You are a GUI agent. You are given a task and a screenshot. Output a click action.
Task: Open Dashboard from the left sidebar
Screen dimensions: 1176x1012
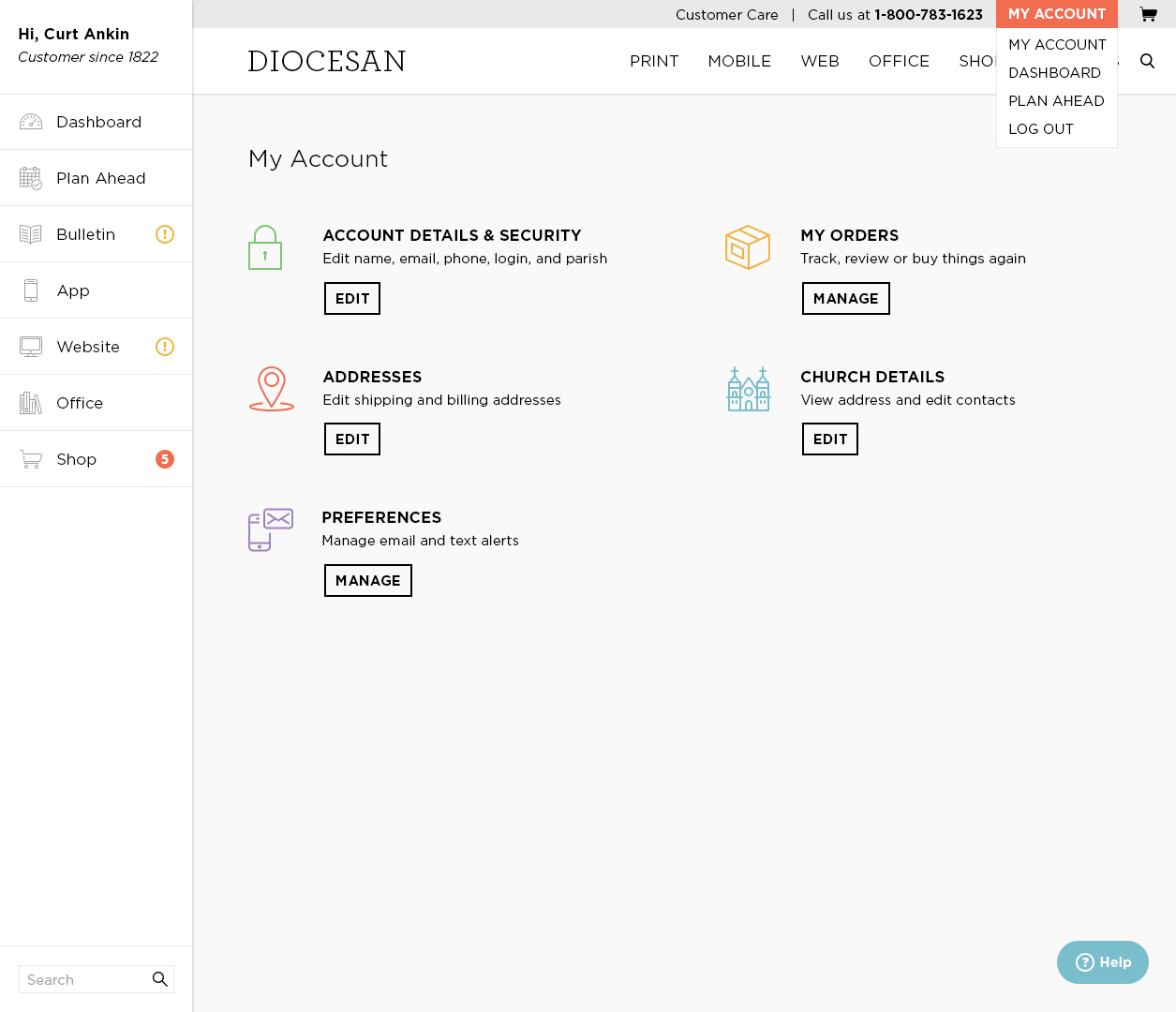98,122
